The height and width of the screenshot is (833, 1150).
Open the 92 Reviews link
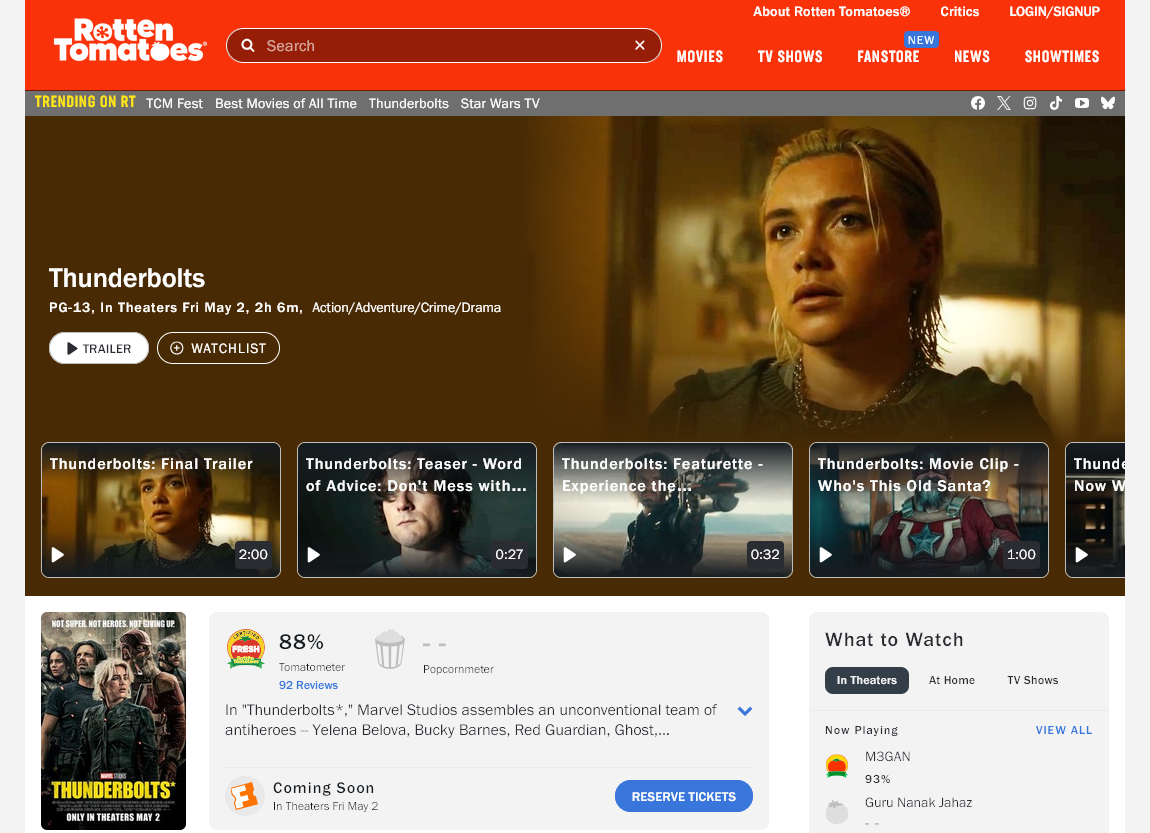pos(308,685)
